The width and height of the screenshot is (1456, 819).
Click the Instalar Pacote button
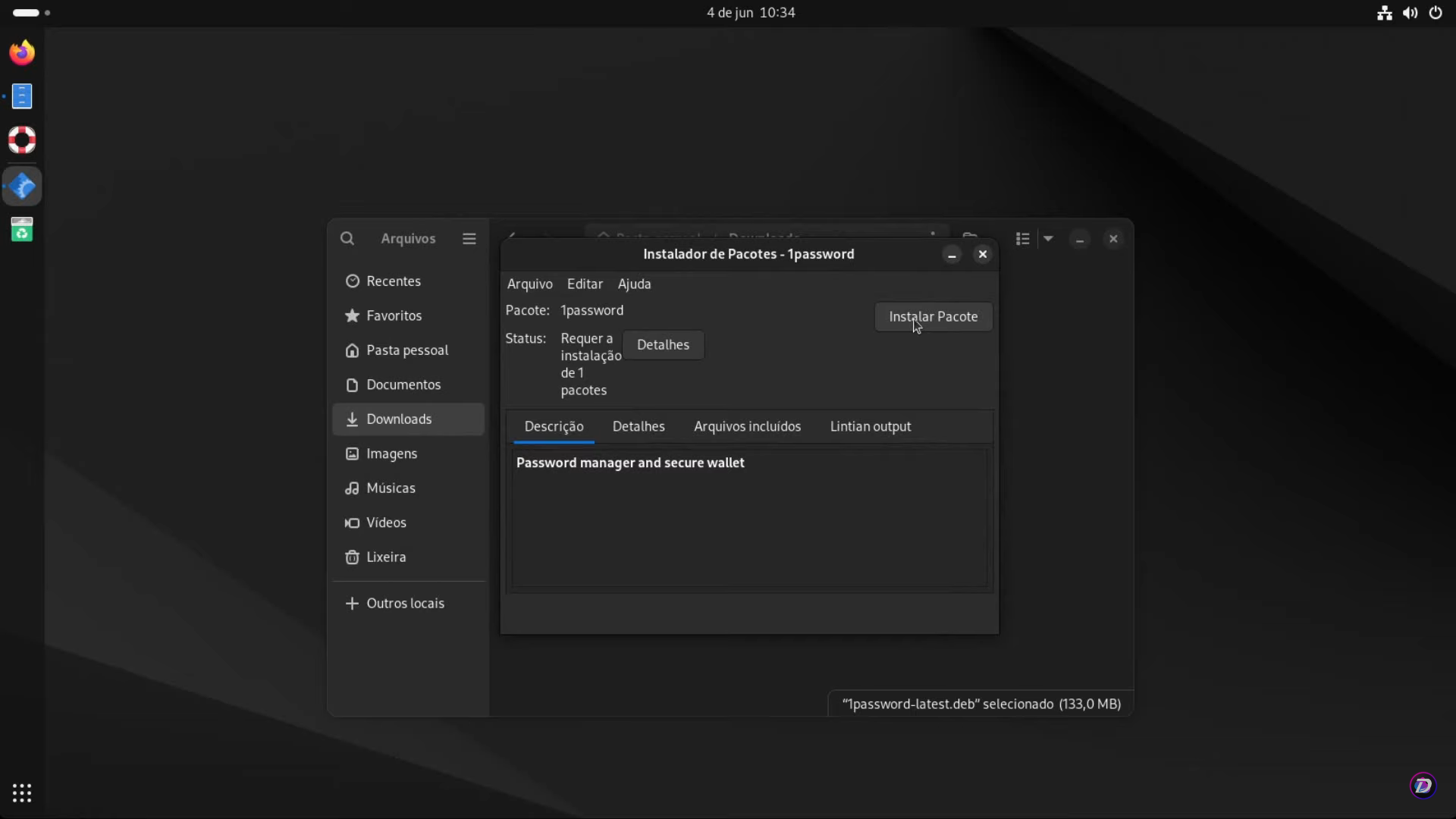(x=933, y=316)
